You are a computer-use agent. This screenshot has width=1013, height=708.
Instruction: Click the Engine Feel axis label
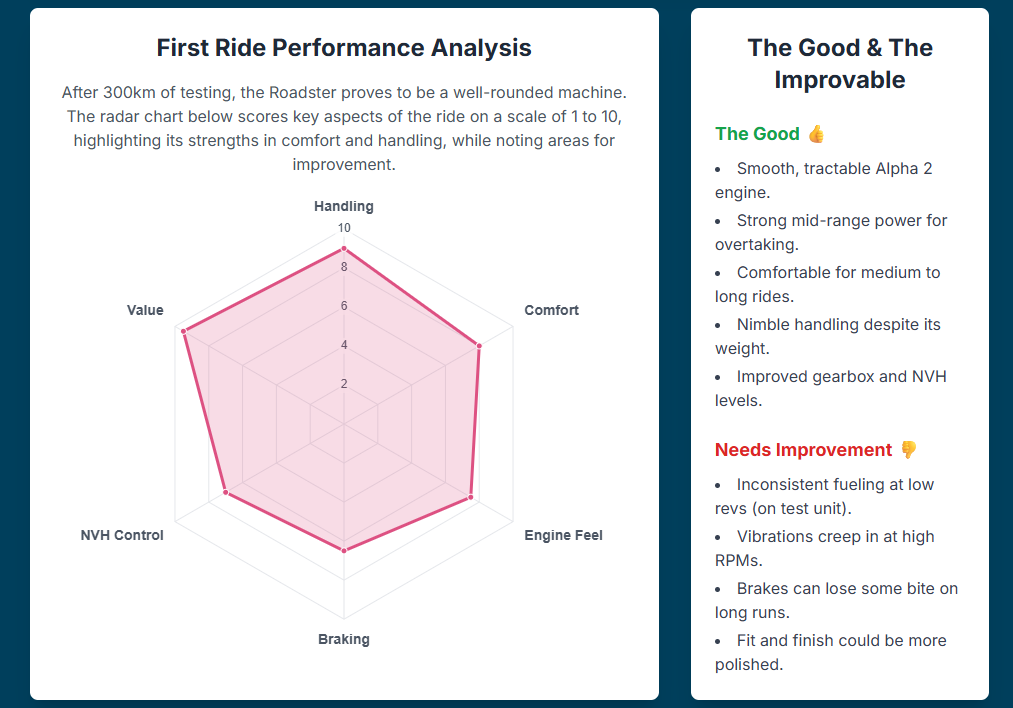click(563, 535)
